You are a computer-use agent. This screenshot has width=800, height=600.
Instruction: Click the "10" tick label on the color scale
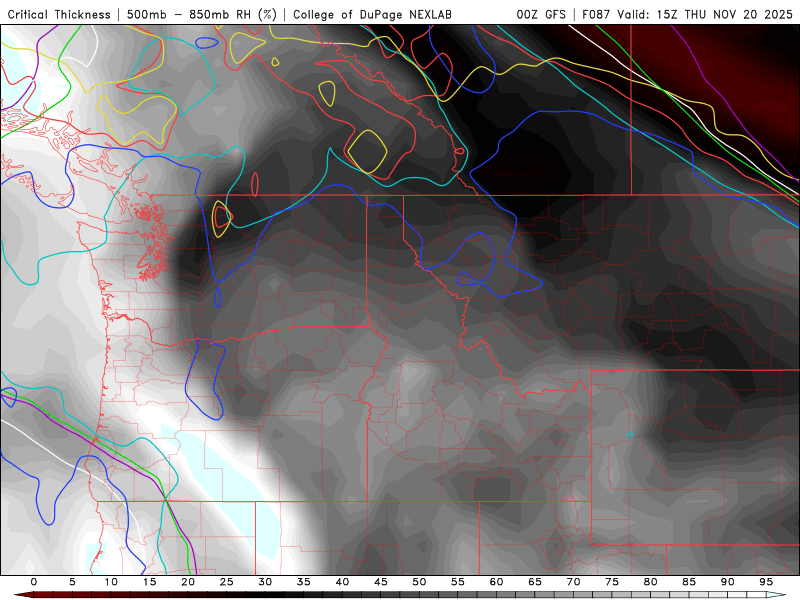click(111, 582)
